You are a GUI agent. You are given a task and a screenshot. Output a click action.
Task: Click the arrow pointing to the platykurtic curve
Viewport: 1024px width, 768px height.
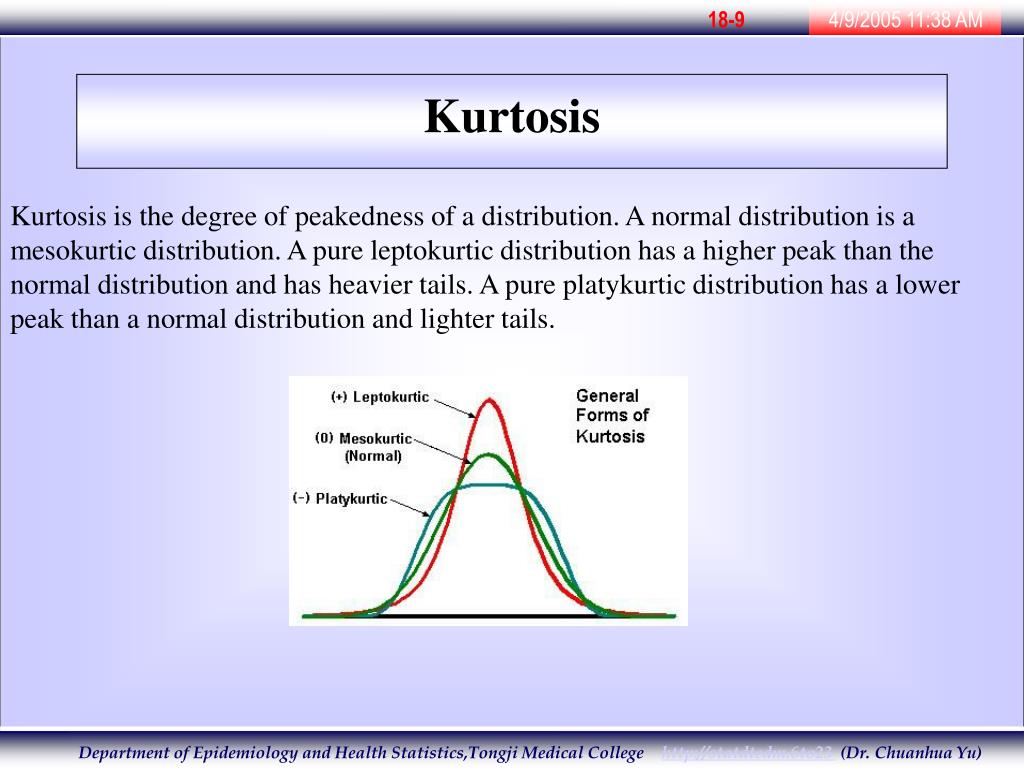(x=408, y=505)
